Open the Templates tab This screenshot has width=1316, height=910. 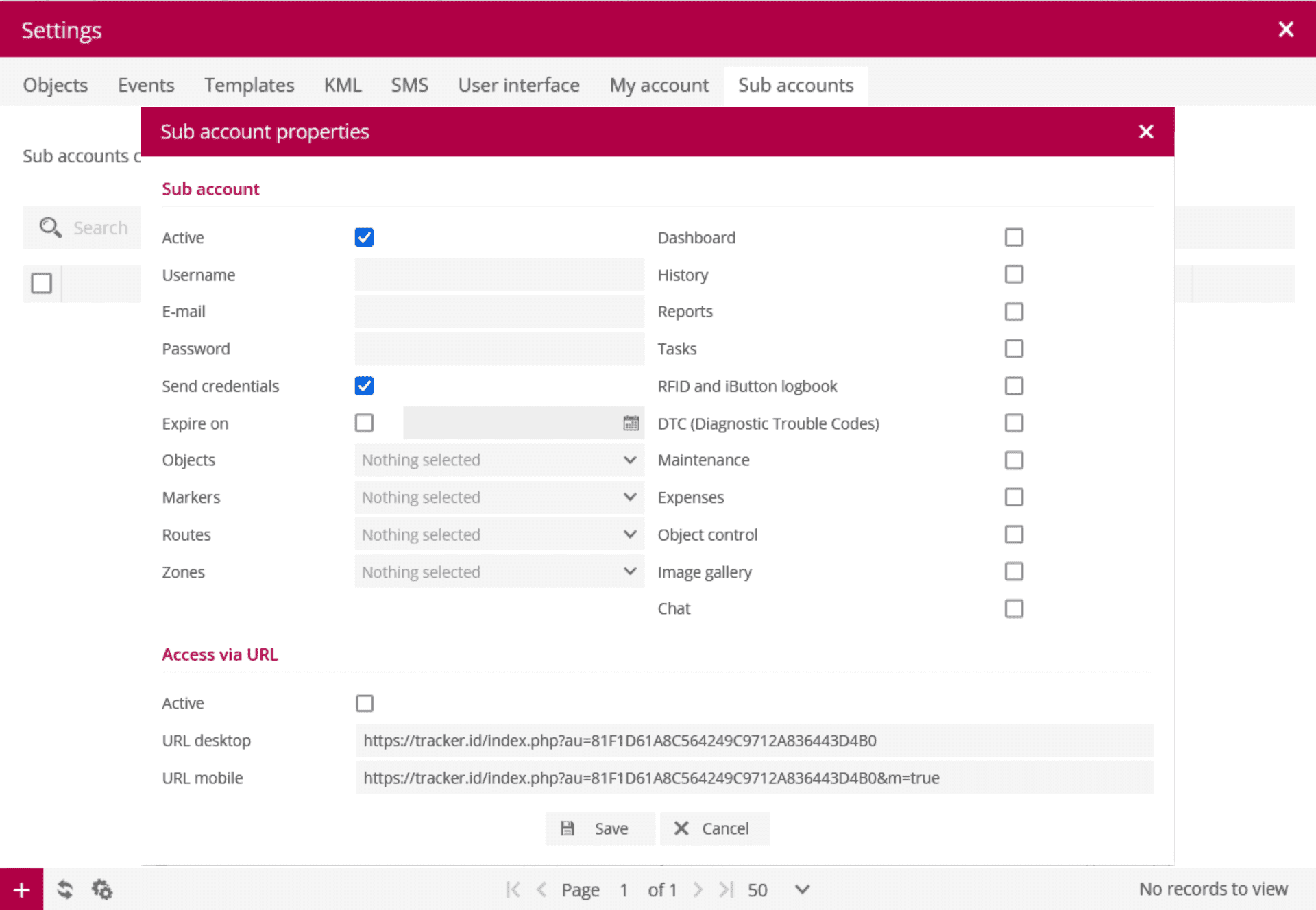point(249,85)
